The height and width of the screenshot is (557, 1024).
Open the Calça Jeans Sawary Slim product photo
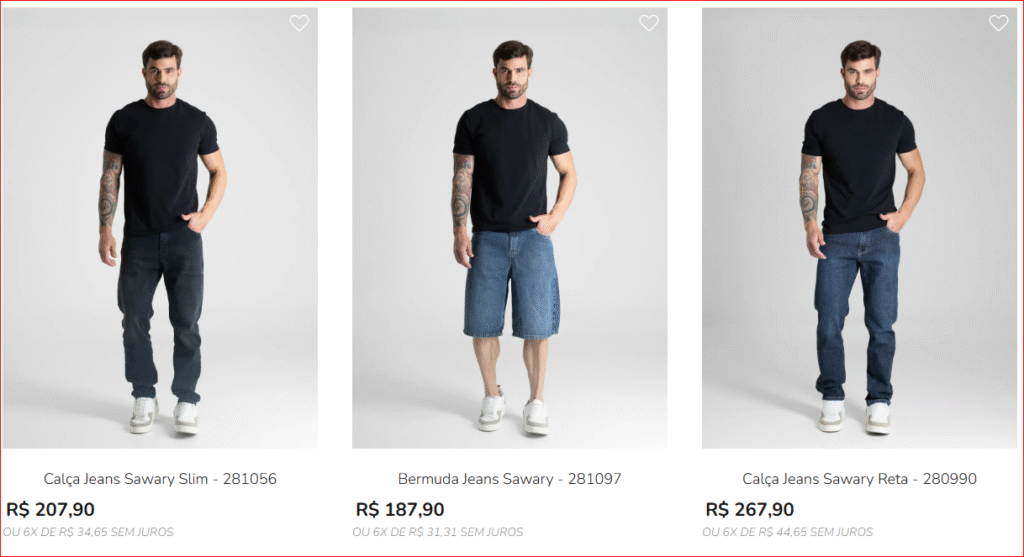coord(160,228)
